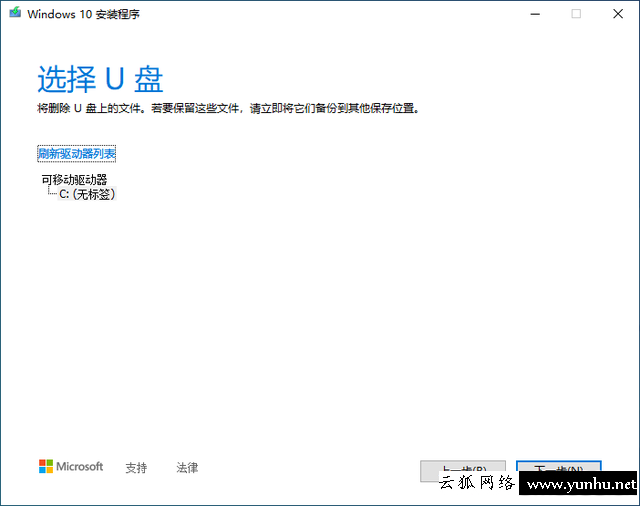Click the 选择 U 盘 heading

coord(100,79)
